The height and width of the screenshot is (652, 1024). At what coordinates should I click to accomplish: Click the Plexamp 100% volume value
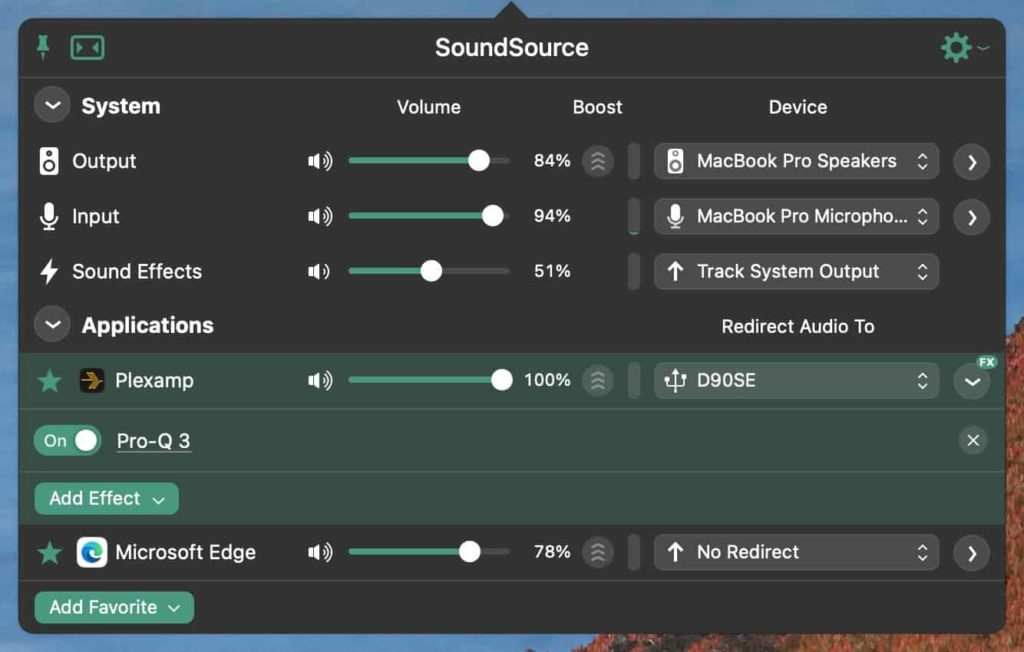pos(547,380)
